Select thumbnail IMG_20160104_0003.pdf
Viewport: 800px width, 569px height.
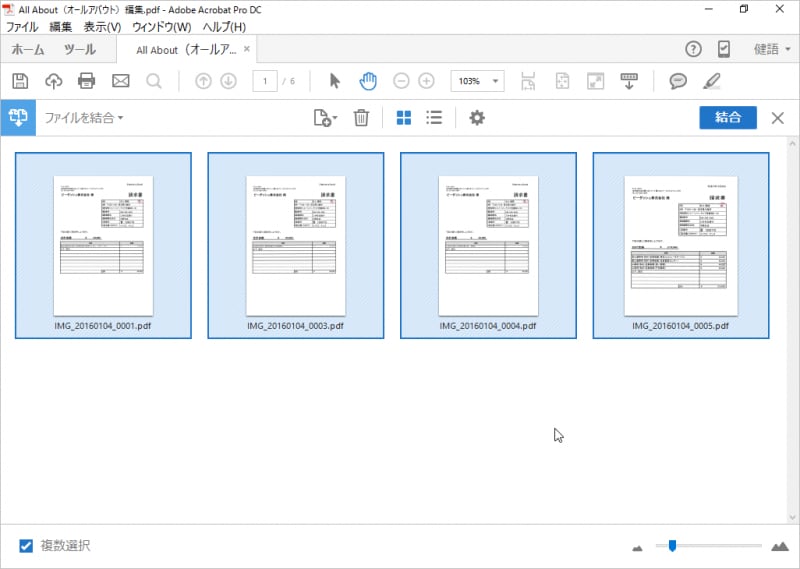tap(295, 245)
